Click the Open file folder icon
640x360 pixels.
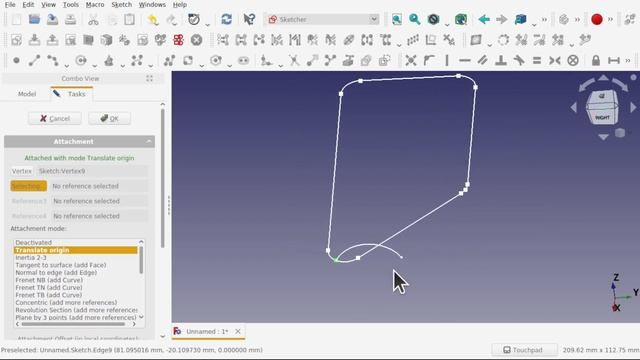coord(34,19)
